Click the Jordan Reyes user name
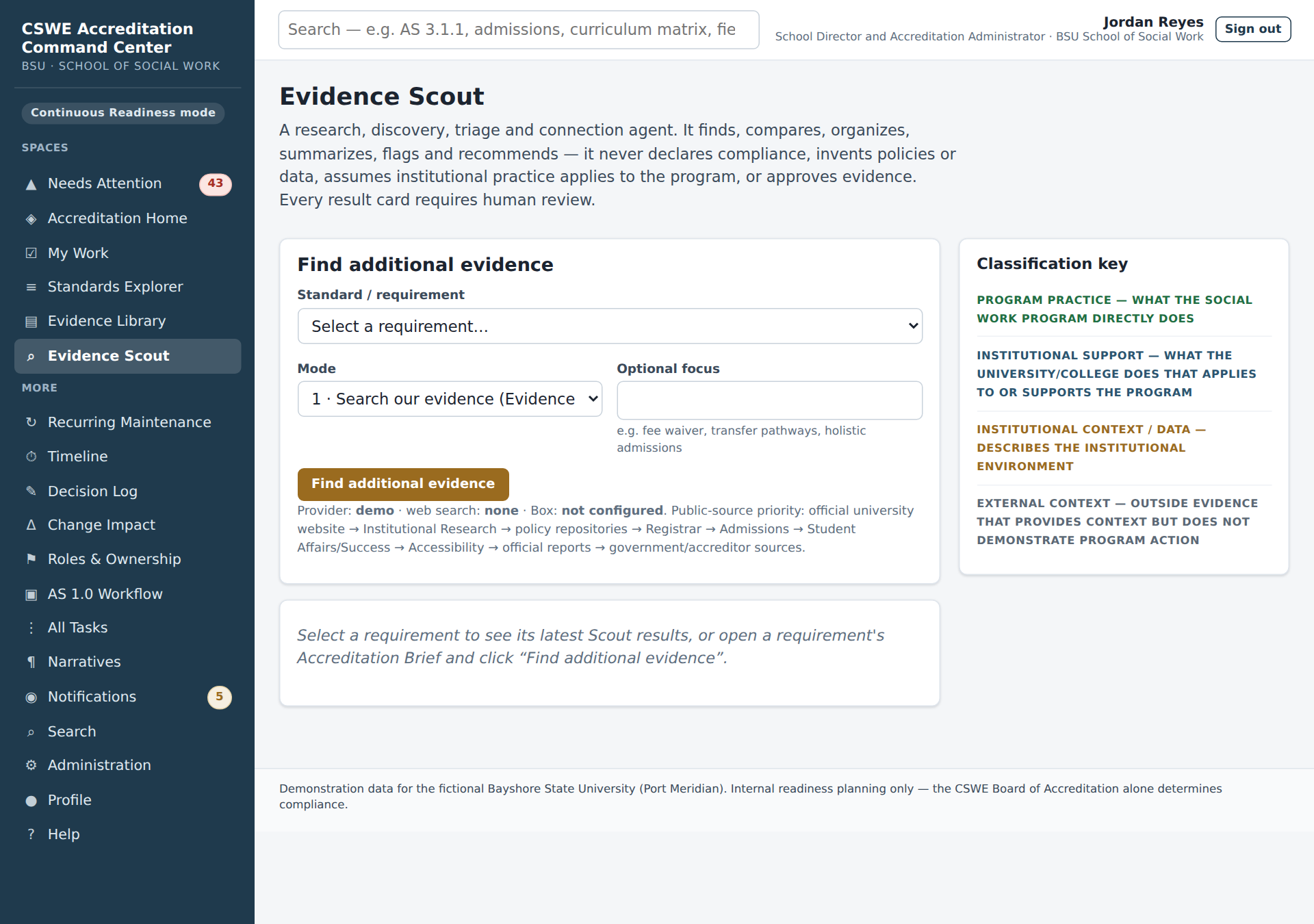The height and width of the screenshot is (924, 1314). pos(1153,22)
